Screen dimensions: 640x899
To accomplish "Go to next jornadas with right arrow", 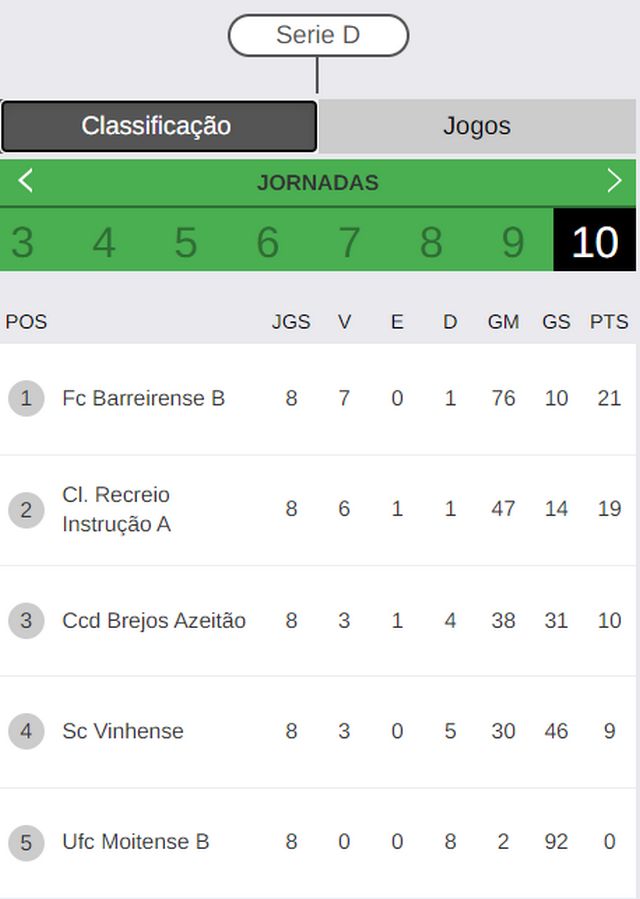I will [x=614, y=181].
